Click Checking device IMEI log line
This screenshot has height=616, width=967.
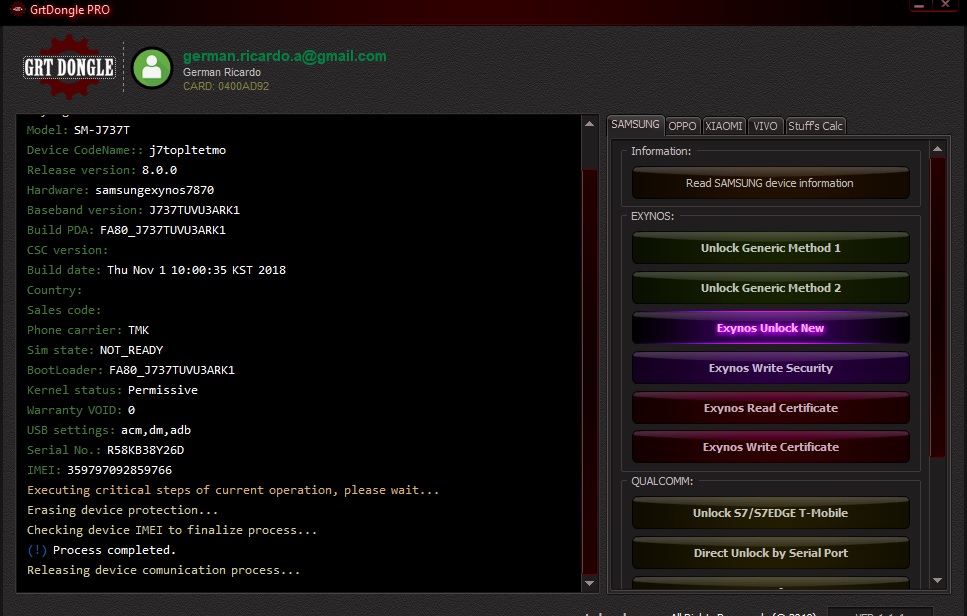click(171, 530)
